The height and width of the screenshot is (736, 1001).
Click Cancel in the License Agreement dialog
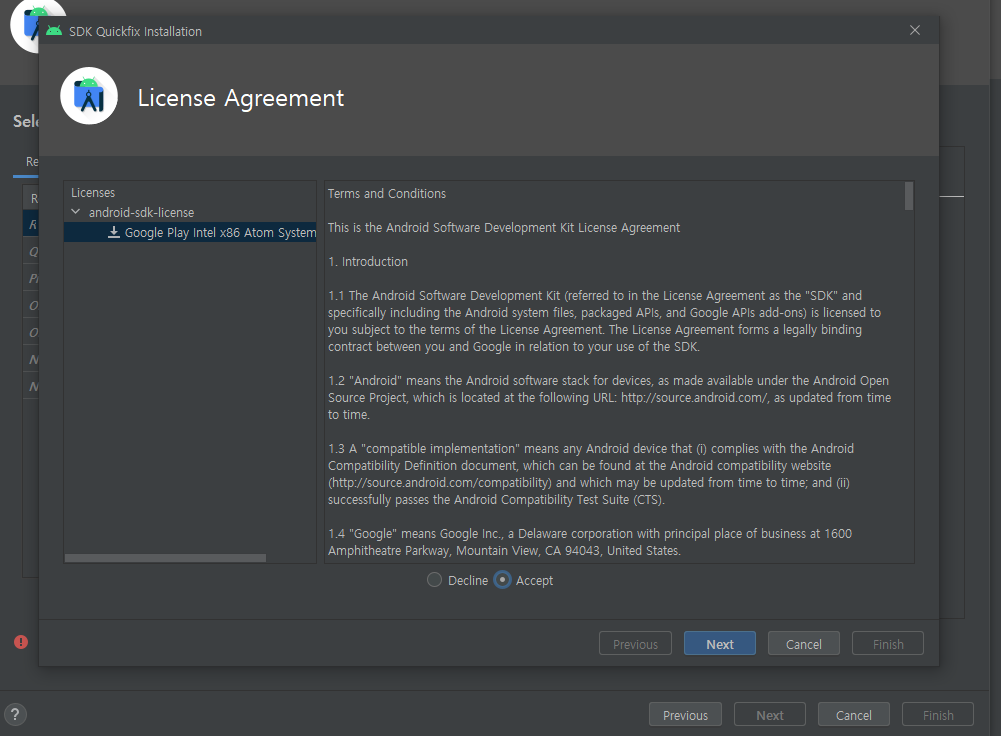(803, 643)
